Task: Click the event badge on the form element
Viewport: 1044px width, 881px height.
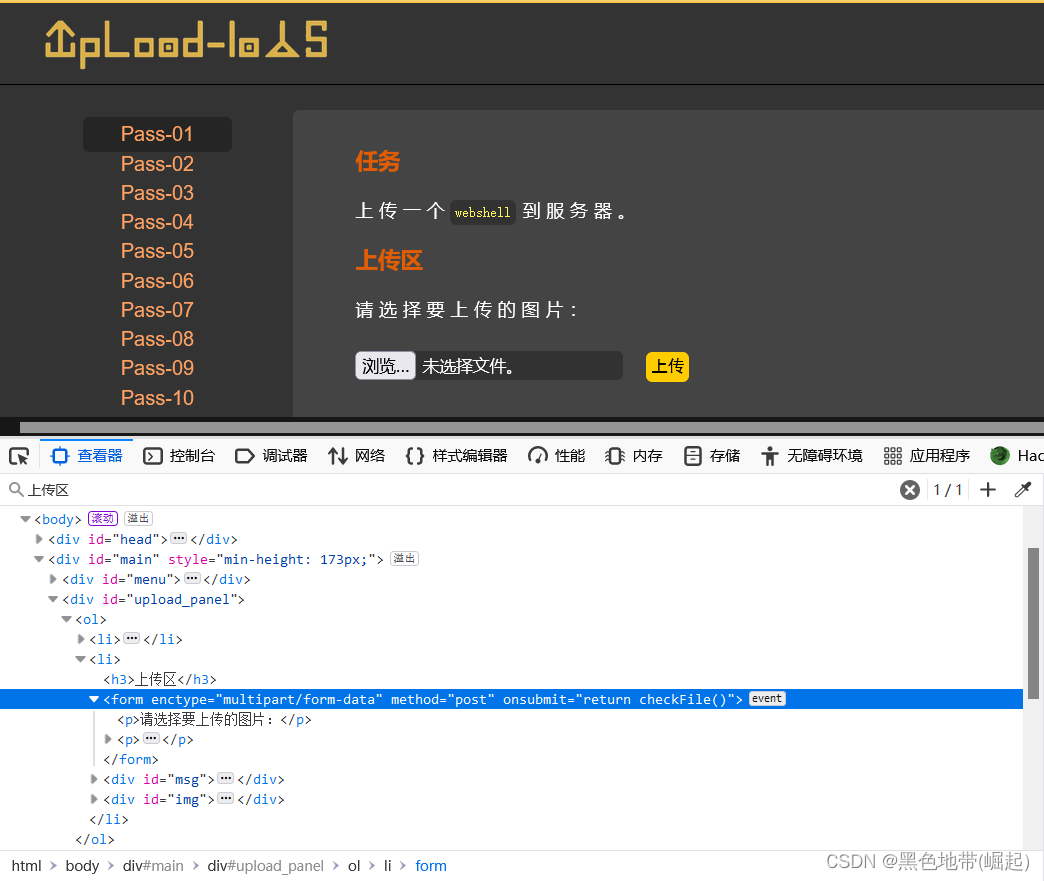Action: point(767,699)
